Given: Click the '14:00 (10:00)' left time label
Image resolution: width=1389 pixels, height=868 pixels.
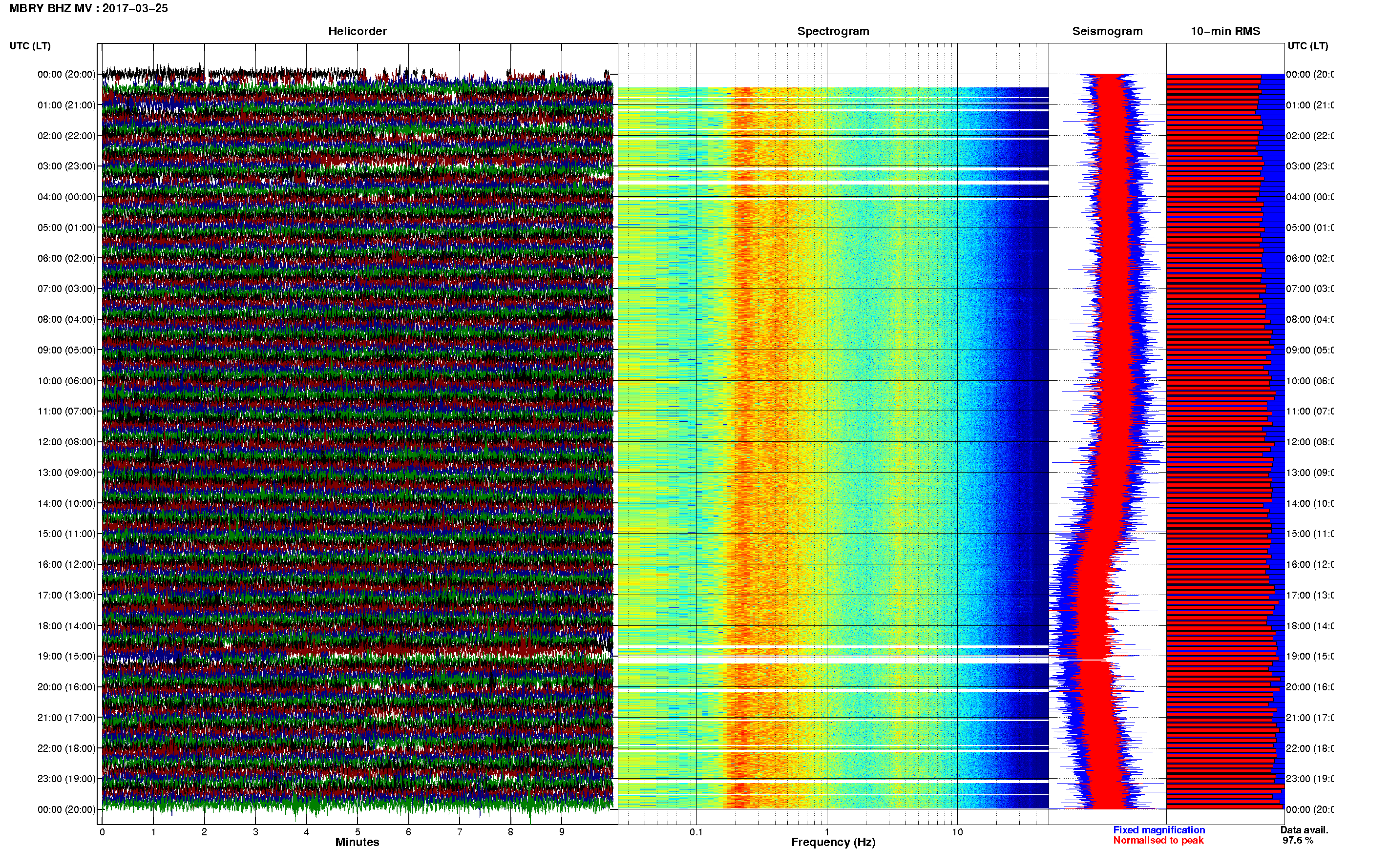Looking at the screenshot, I should pos(66,503).
